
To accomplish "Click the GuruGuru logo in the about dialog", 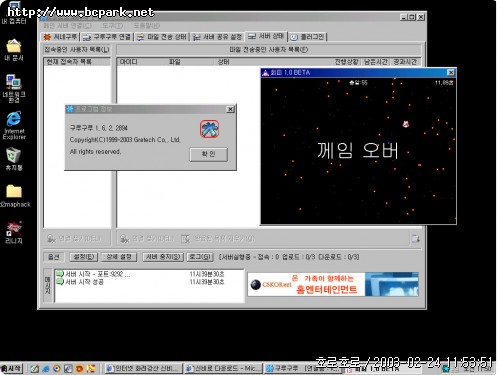I will click(209, 129).
